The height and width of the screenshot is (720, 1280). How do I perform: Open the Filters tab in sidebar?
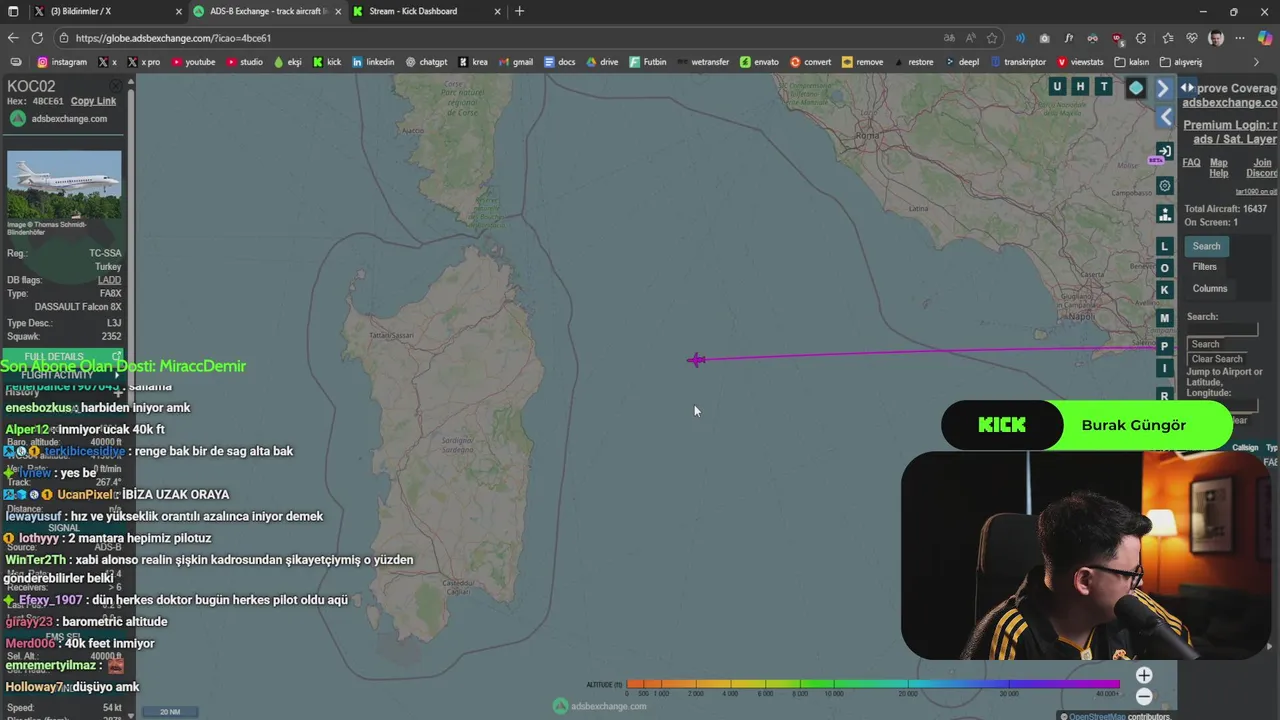pyautogui.click(x=1204, y=267)
